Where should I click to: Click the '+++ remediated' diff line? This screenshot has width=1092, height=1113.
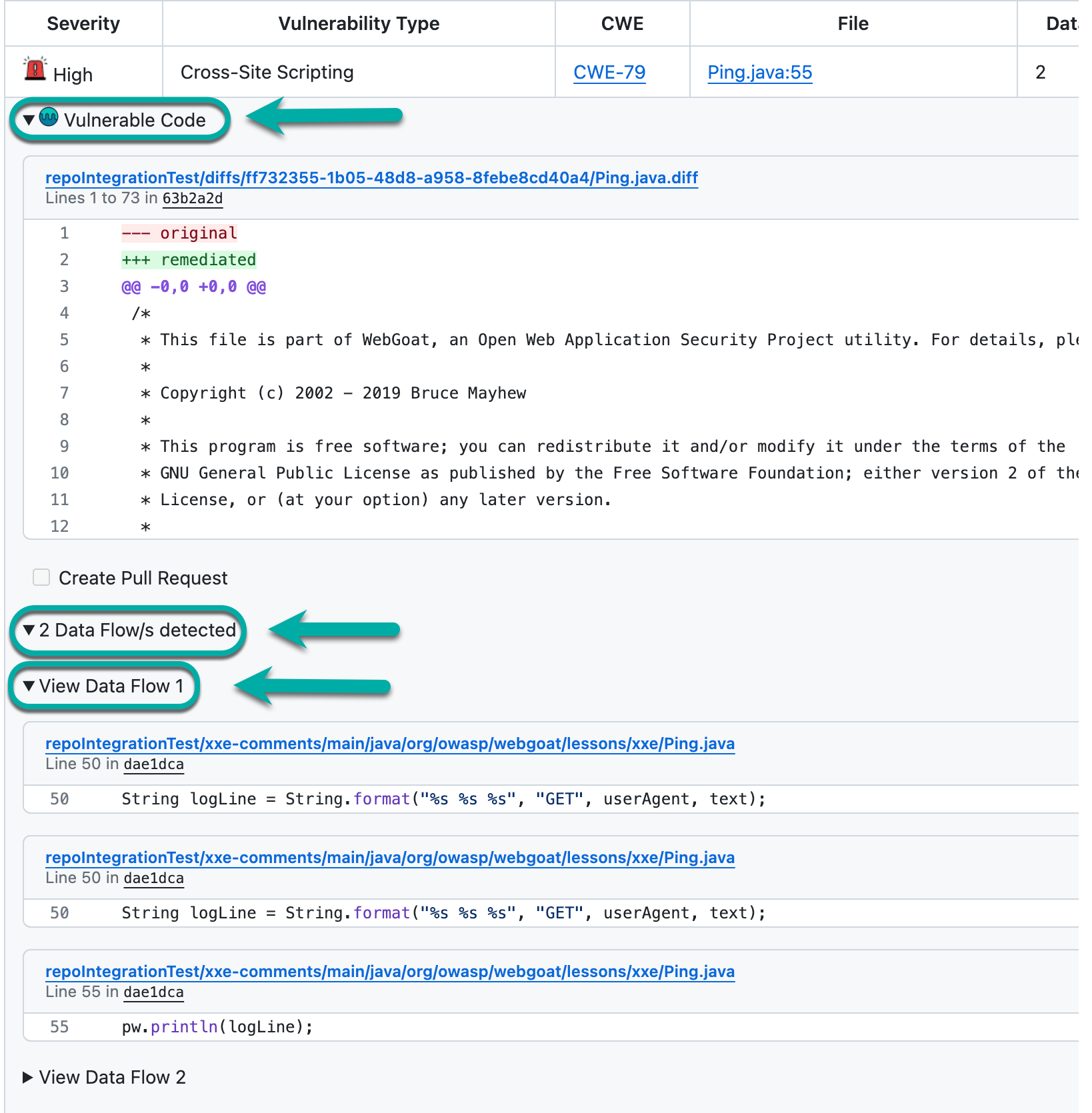pos(189,260)
